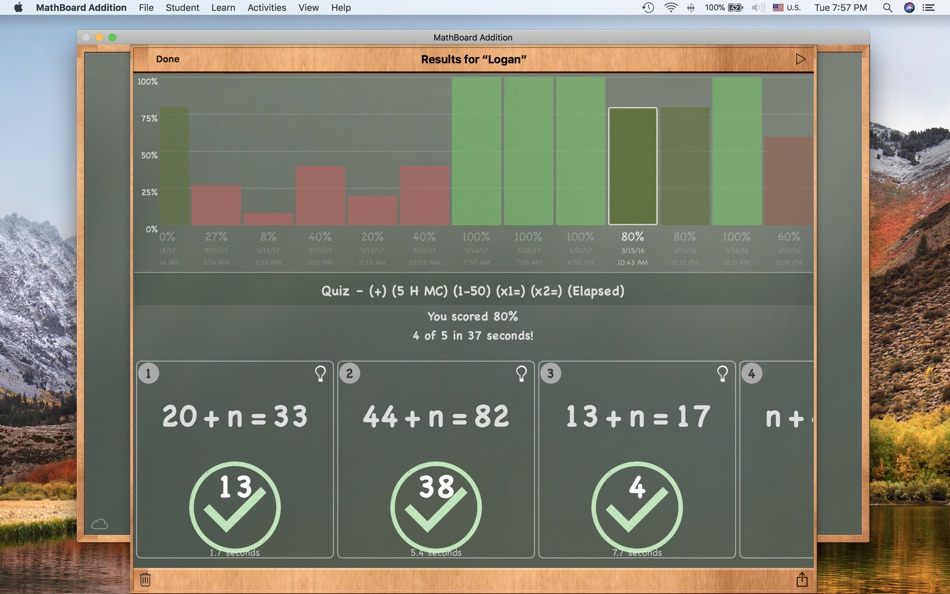Click the problem 4 number badge
The width and height of the screenshot is (950, 594).
[752, 373]
